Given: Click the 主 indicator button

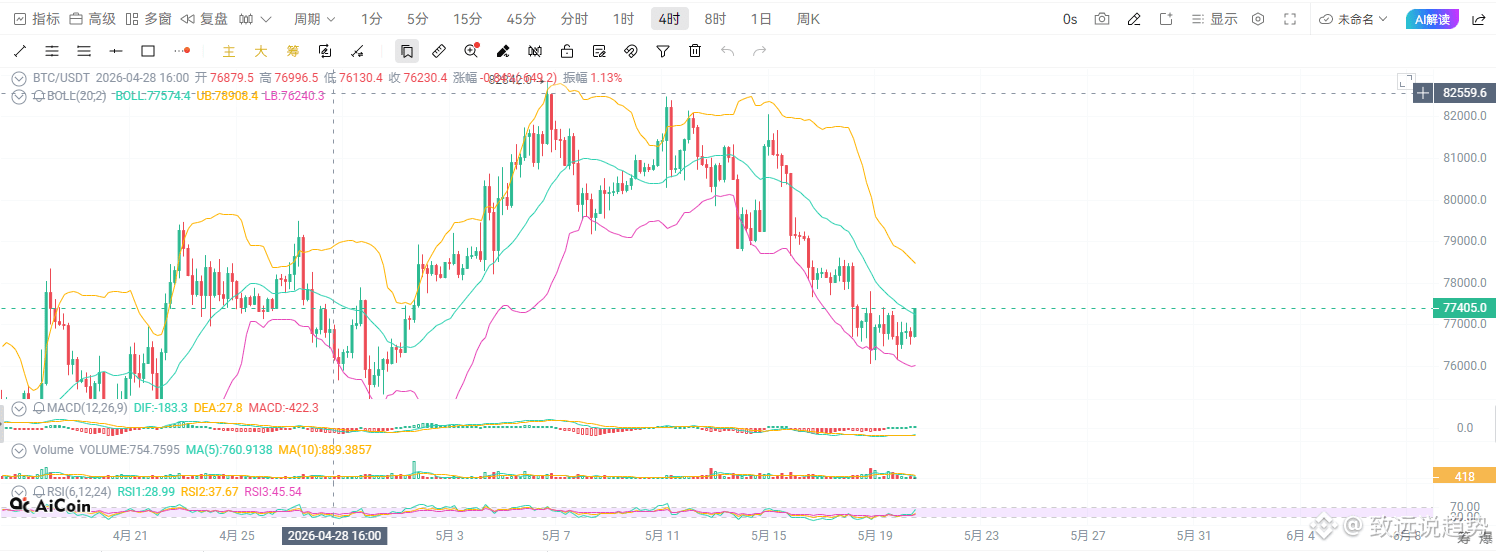Looking at the screenshot, I should tap(229, 51).
